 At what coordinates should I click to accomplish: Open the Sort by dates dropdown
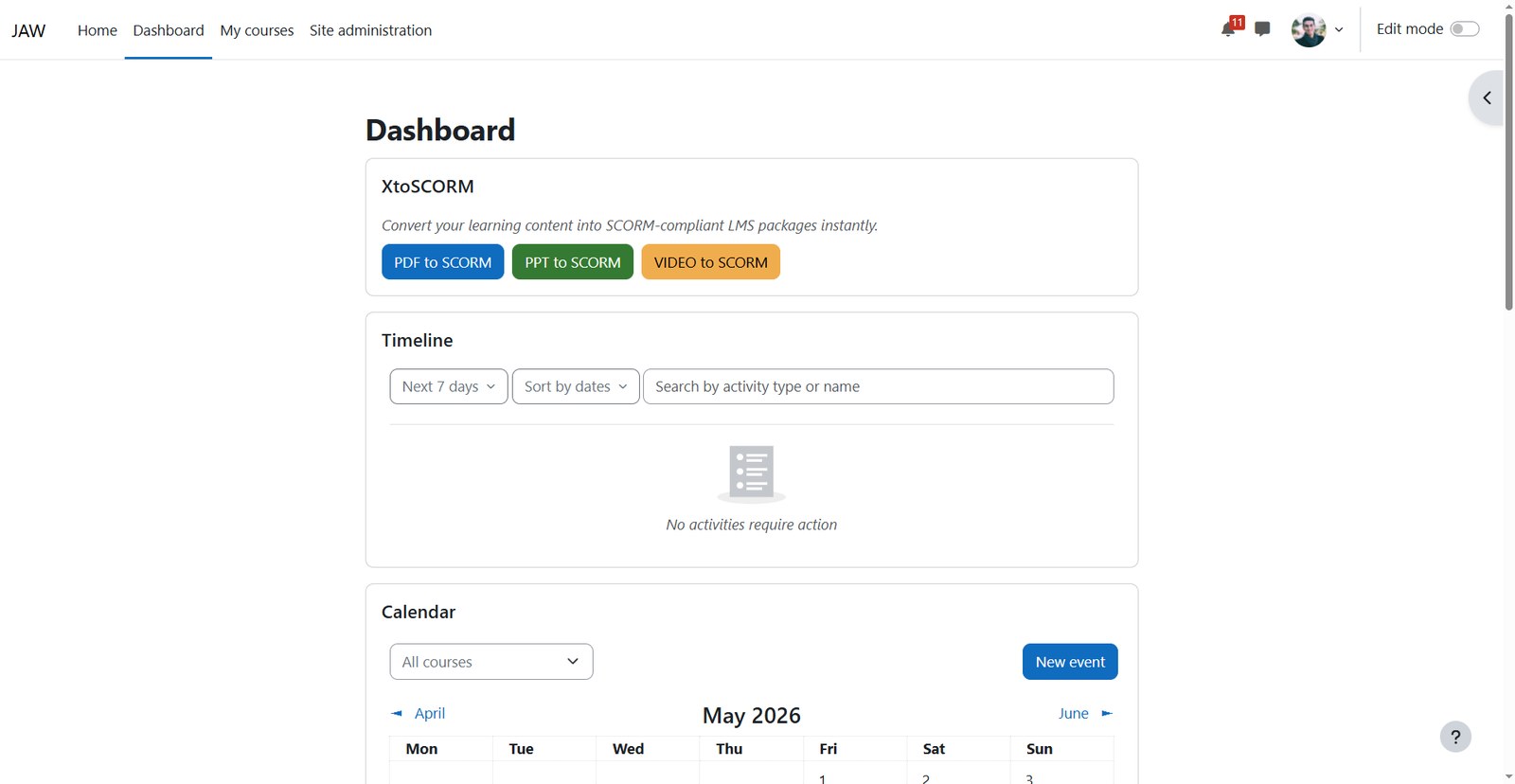point(576,386)
